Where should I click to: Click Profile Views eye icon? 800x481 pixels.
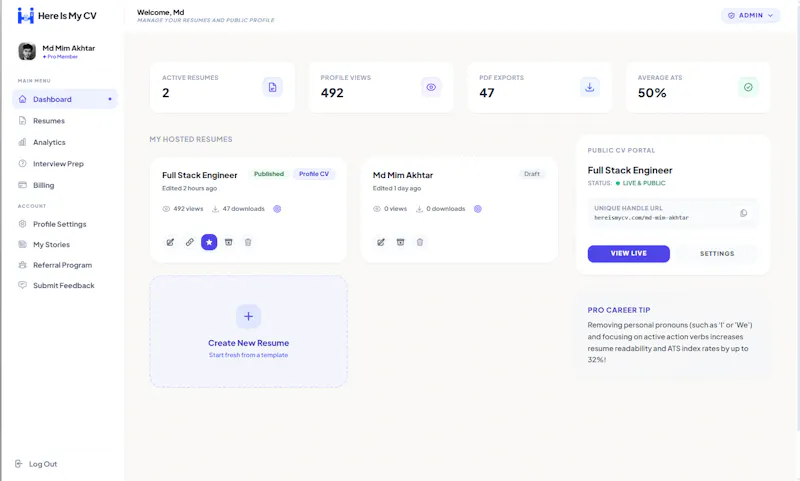pos(431,87)
